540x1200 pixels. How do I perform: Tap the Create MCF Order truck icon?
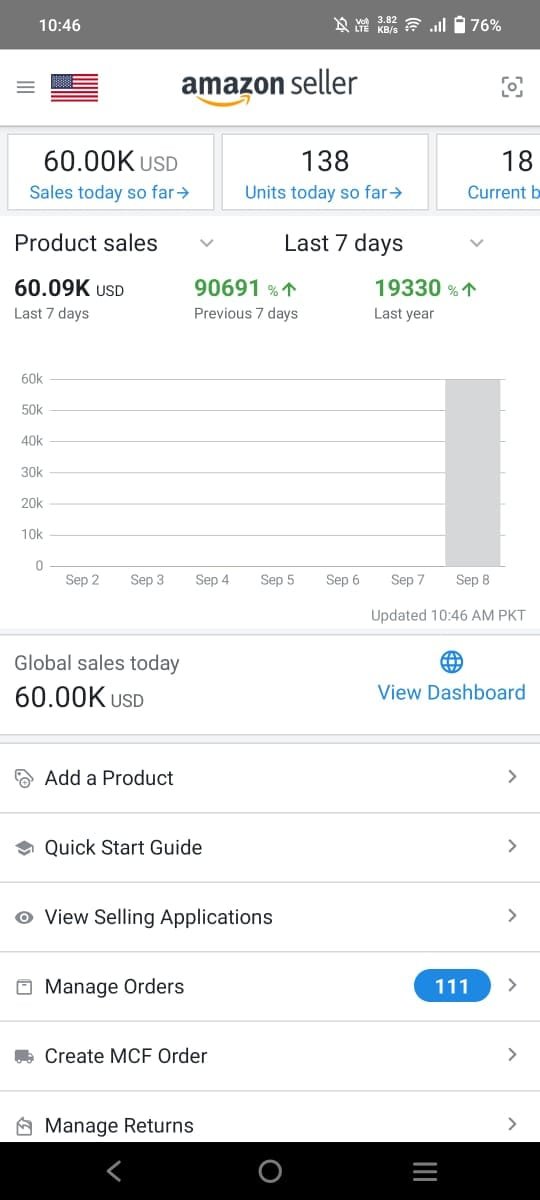[x=25, y=1056]
